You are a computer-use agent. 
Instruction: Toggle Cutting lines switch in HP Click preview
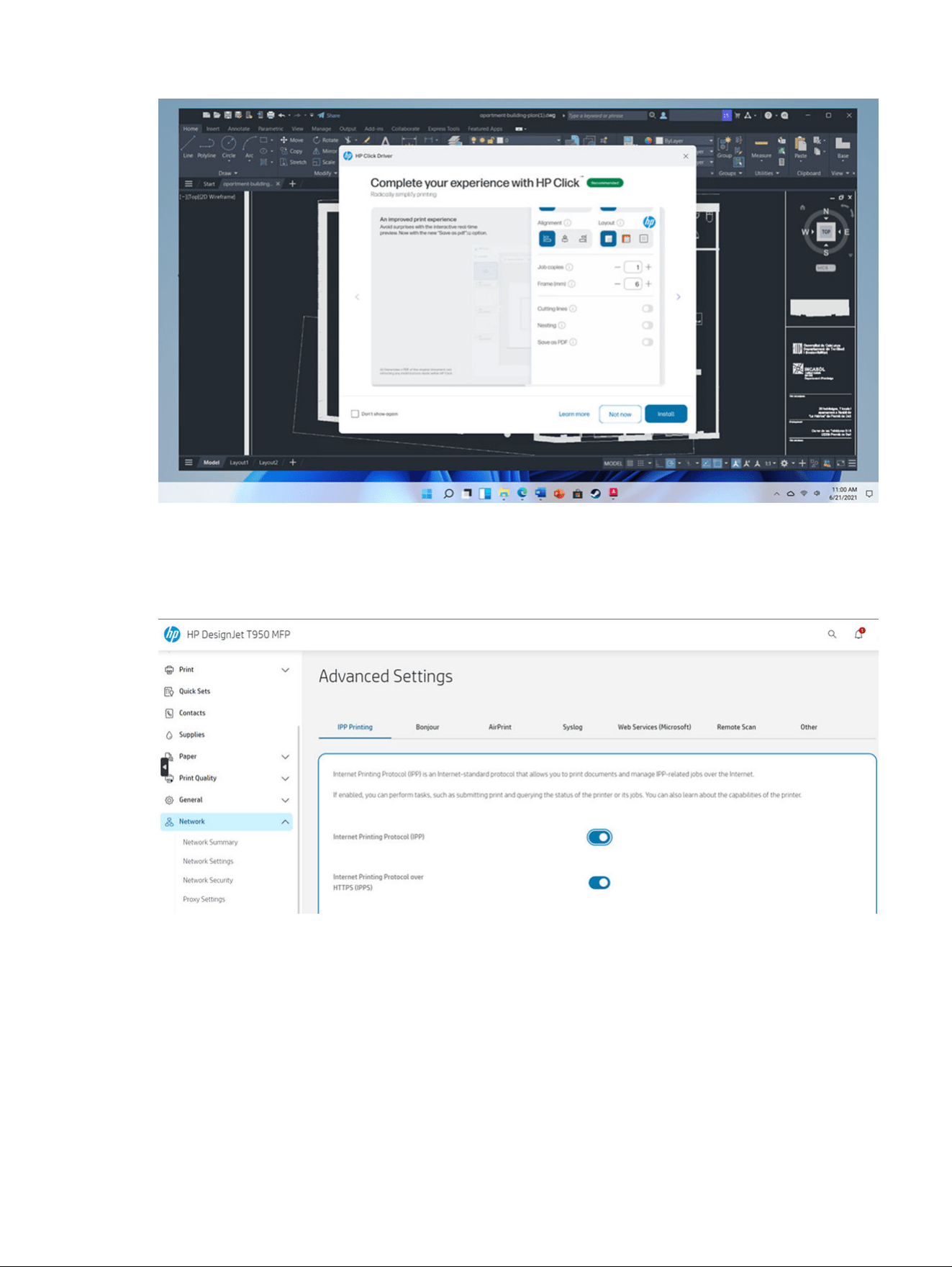(x=648, y=309)
